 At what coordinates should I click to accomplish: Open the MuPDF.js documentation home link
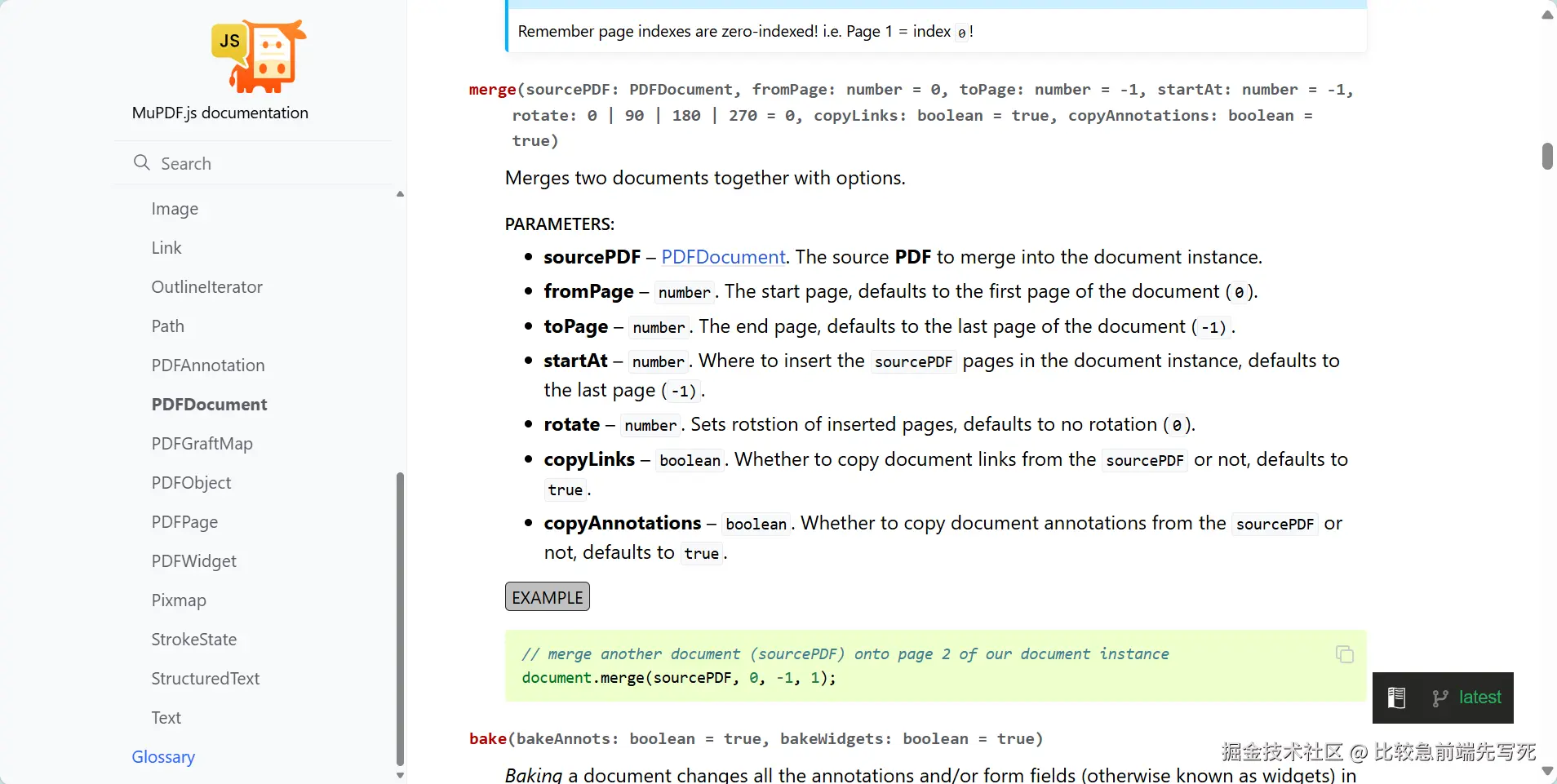coord(220,113)
